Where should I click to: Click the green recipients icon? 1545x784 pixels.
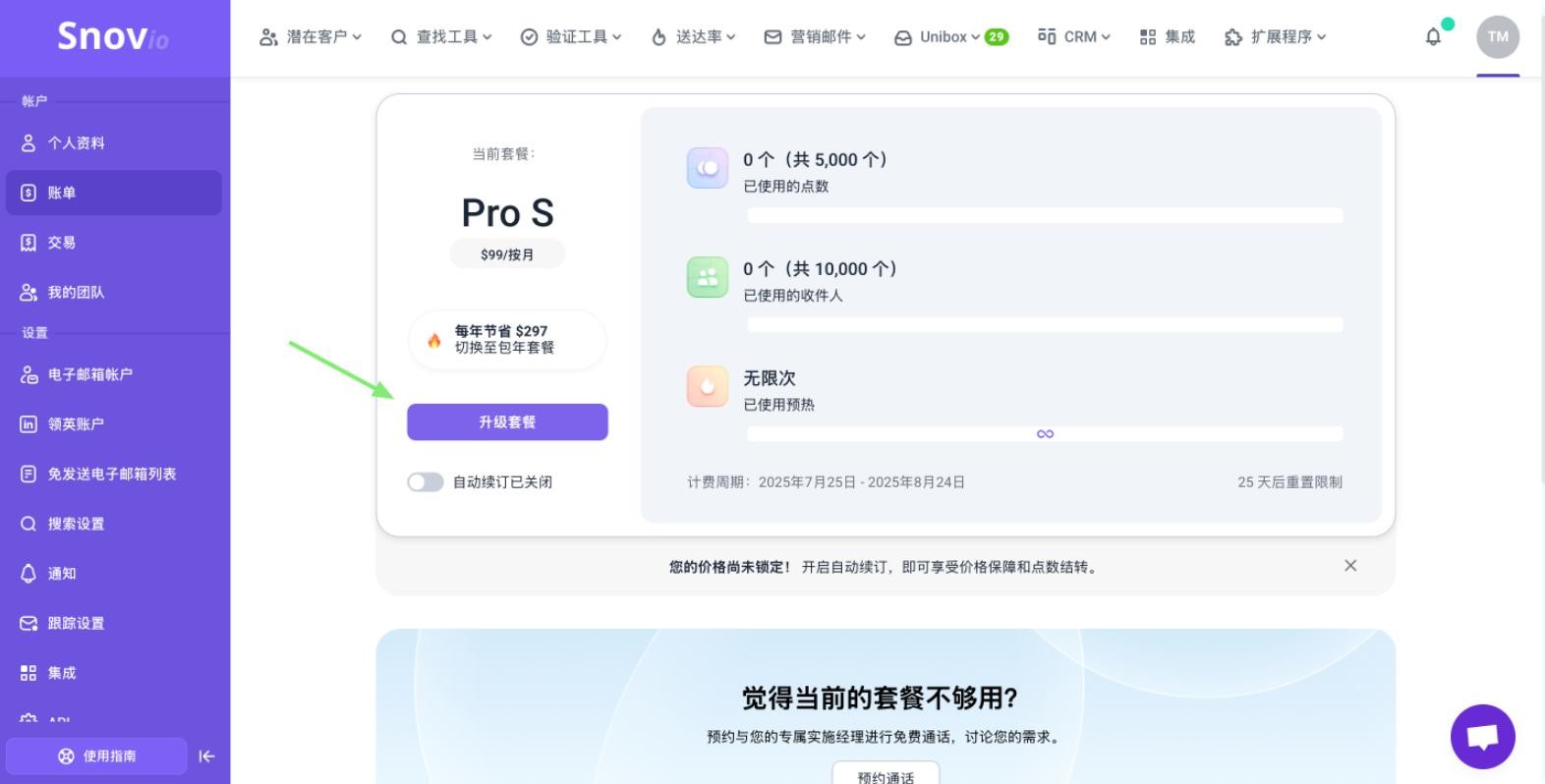[707, 277]
